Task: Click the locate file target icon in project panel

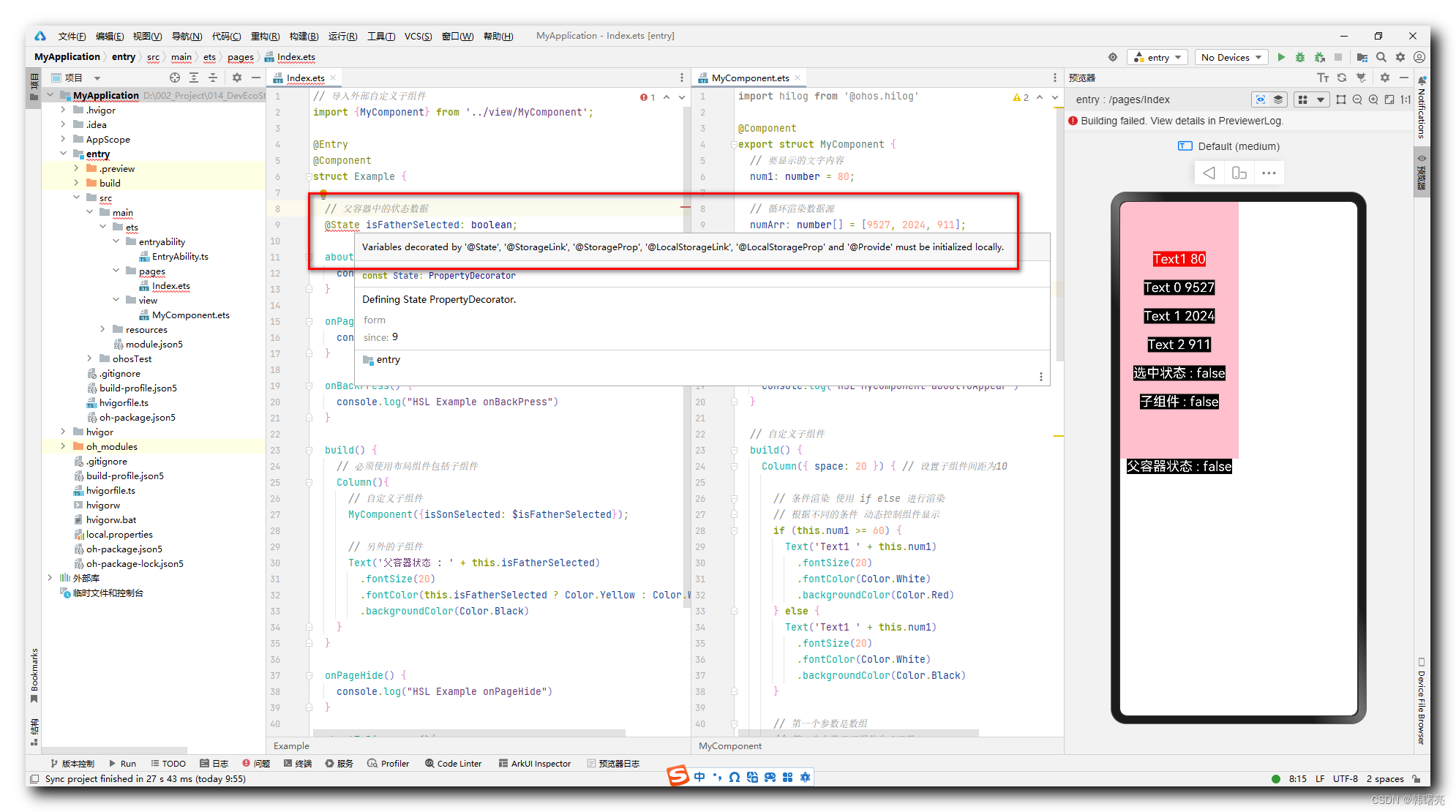Action: [x=175, y=78]
